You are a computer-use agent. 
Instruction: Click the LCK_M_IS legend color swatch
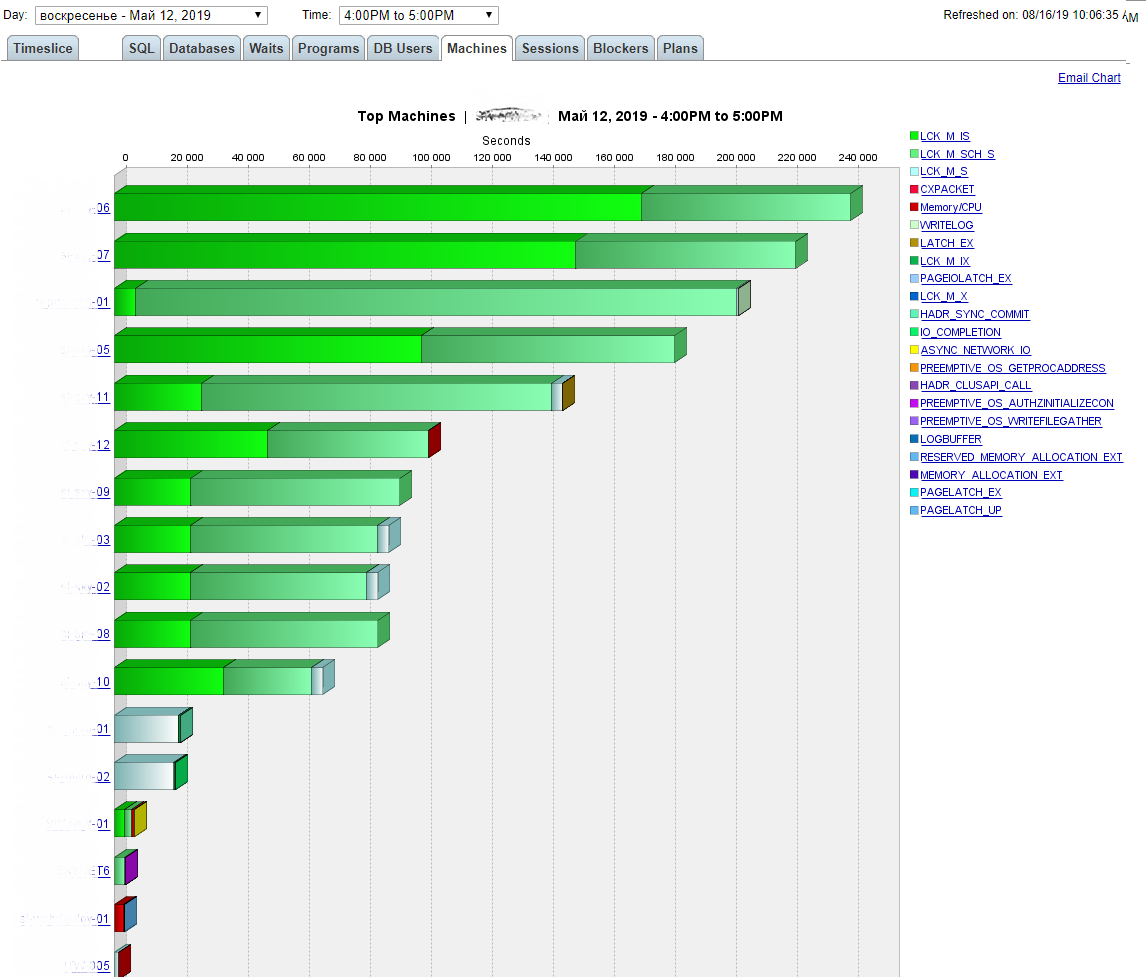(914, 136)
